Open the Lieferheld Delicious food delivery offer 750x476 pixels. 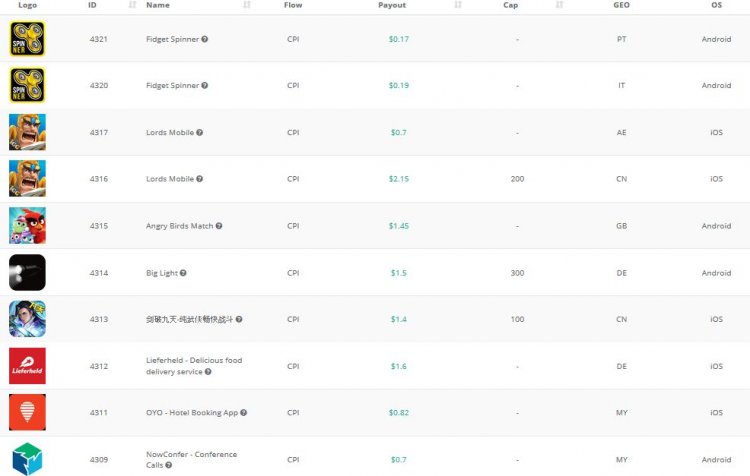(193, 360)
